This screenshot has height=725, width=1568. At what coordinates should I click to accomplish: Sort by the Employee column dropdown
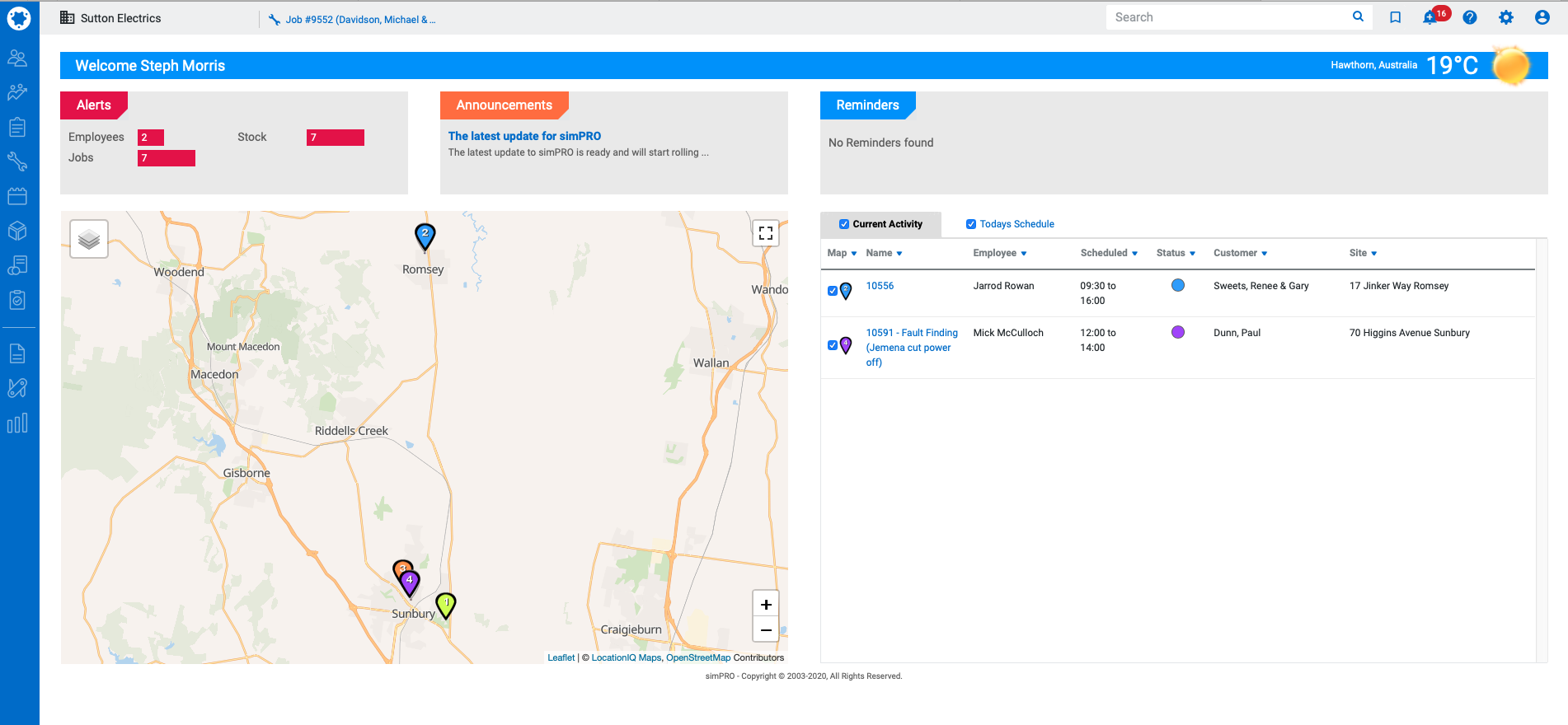(1023, 254)
